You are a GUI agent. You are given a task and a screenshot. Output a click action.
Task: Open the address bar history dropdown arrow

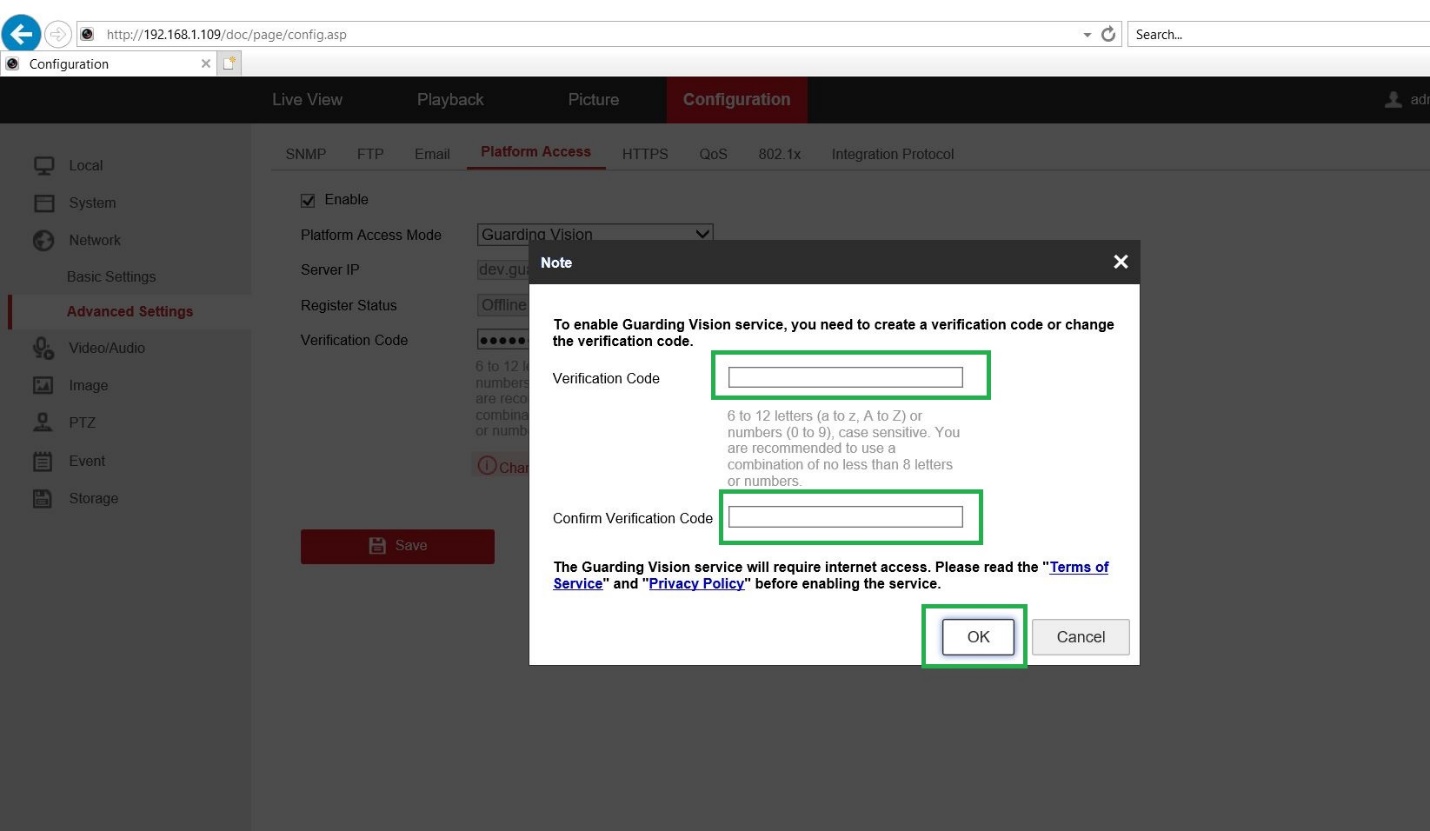1087,35
